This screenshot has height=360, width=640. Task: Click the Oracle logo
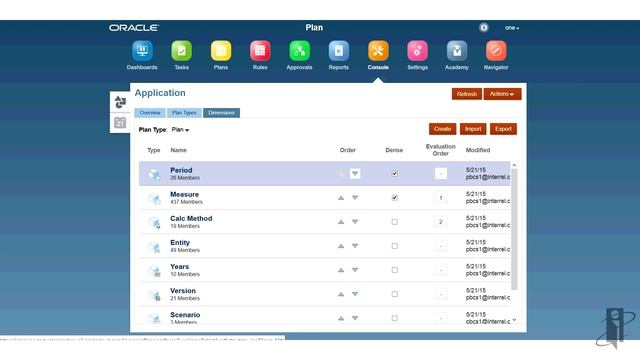coord(133,28)
